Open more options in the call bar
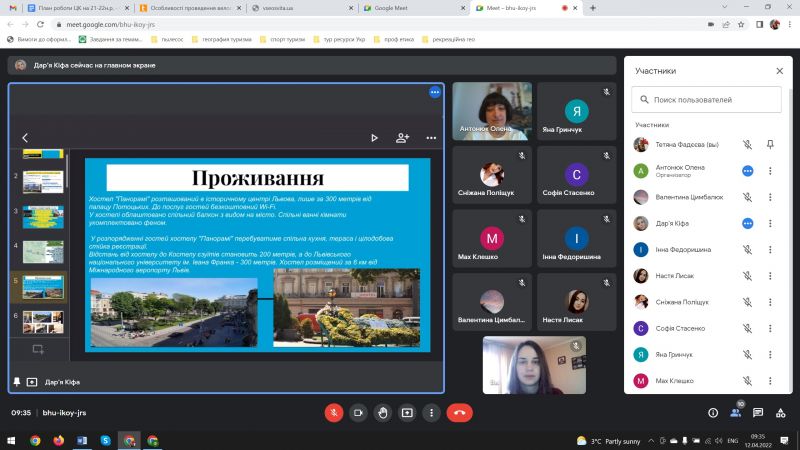Image resolution: width=800 pixels, height=450 pixels. pos(432,413)
